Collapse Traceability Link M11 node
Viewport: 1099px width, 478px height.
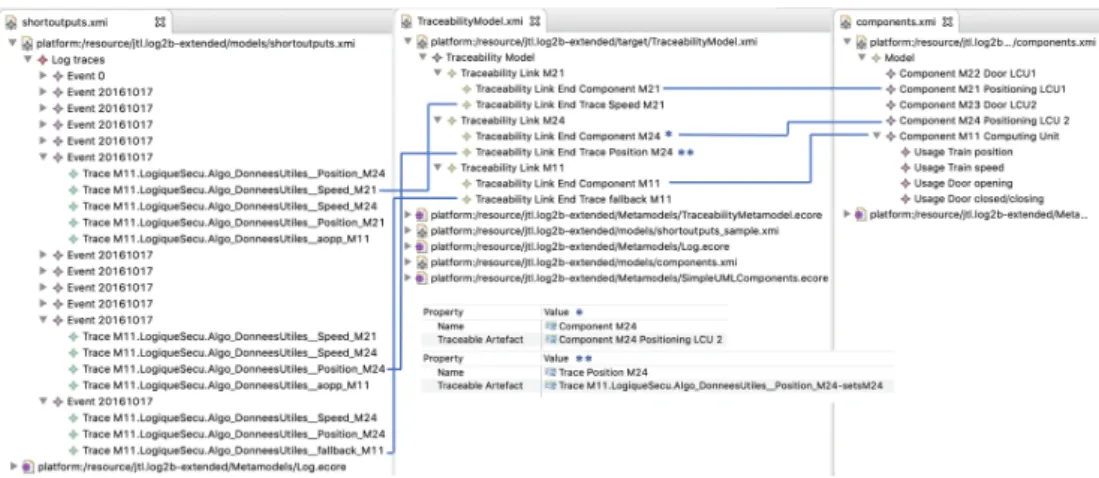coord(438,168)
